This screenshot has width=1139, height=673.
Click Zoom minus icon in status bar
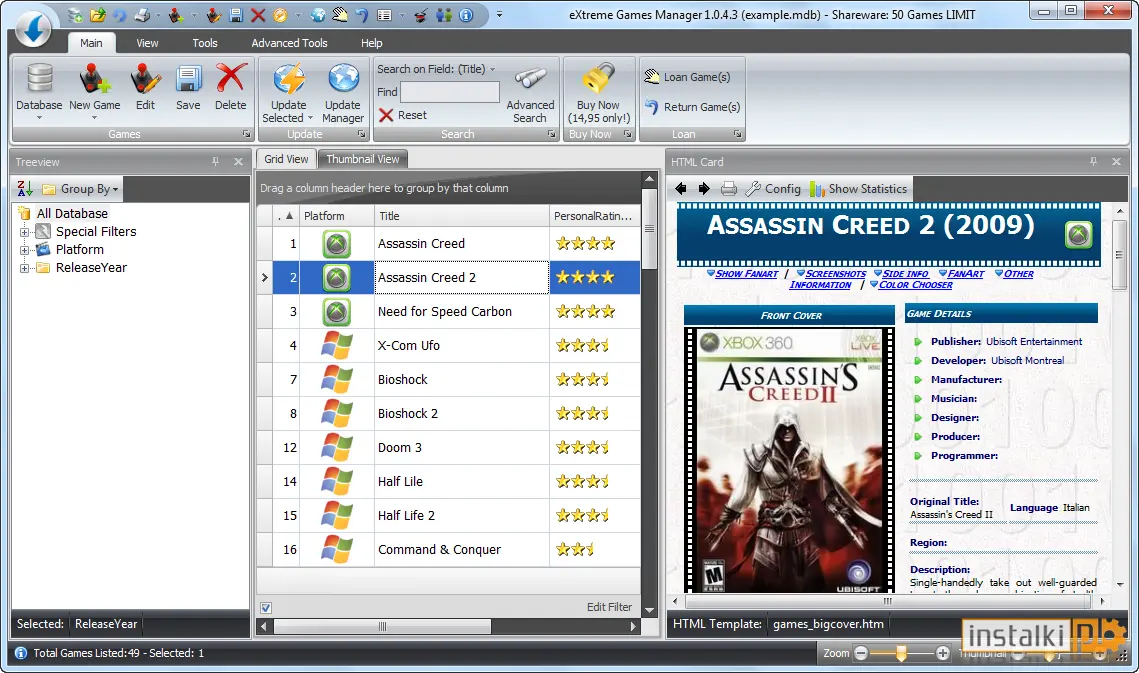pos(861,653)
